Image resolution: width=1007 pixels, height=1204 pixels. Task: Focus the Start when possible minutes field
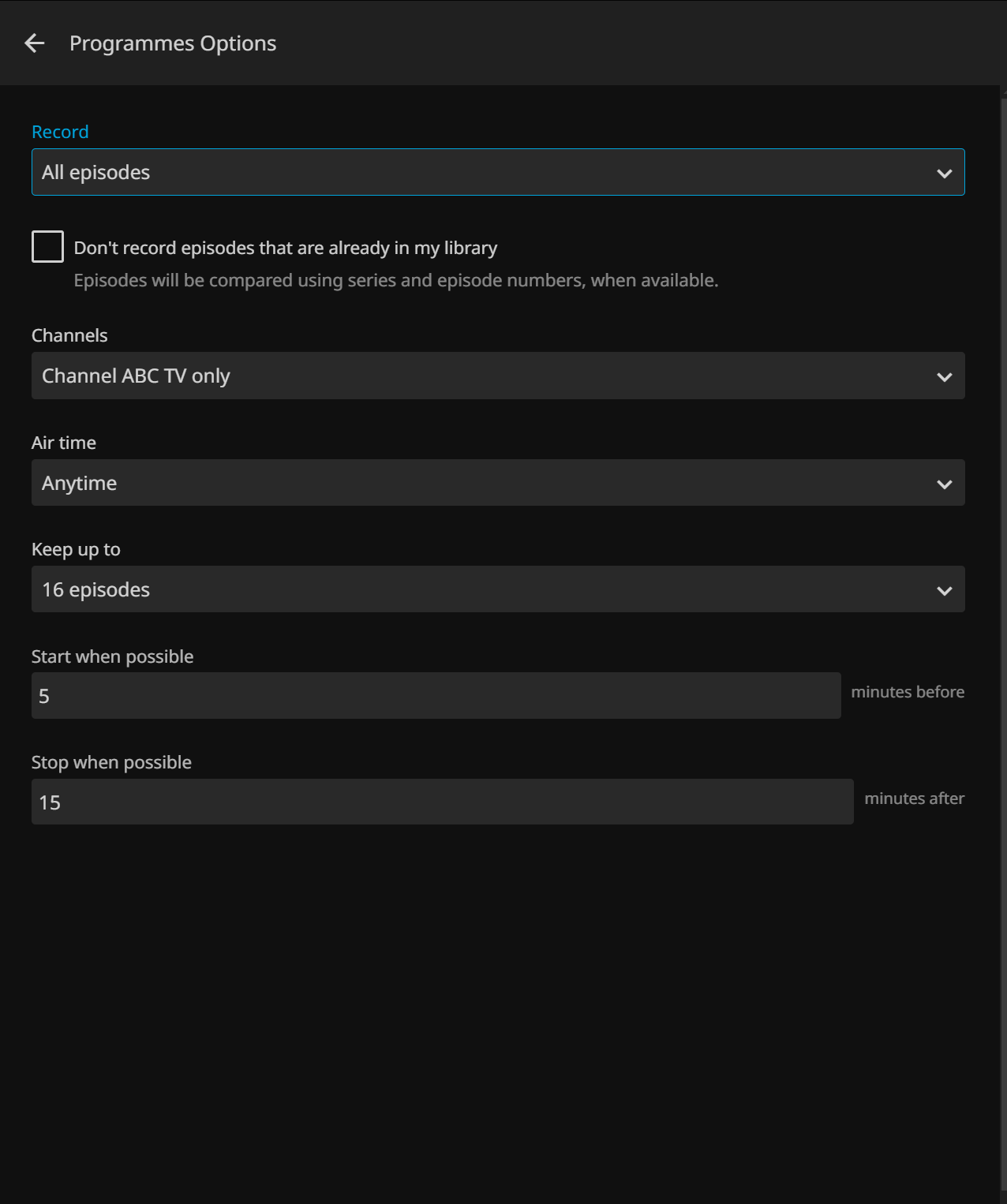(436, 696)
